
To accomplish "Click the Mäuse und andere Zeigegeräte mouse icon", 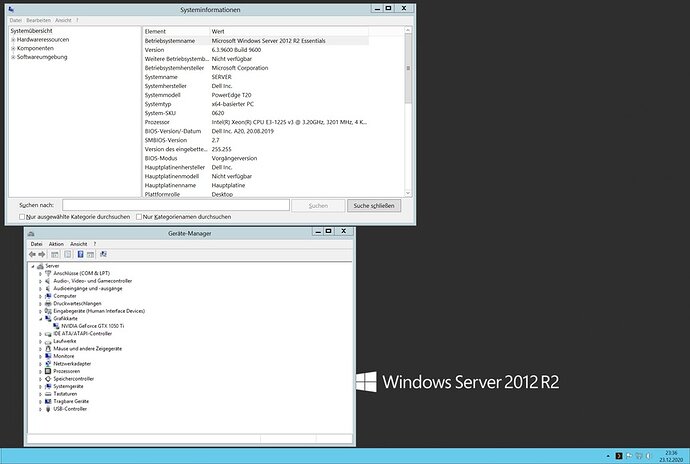I will (48, 349).
